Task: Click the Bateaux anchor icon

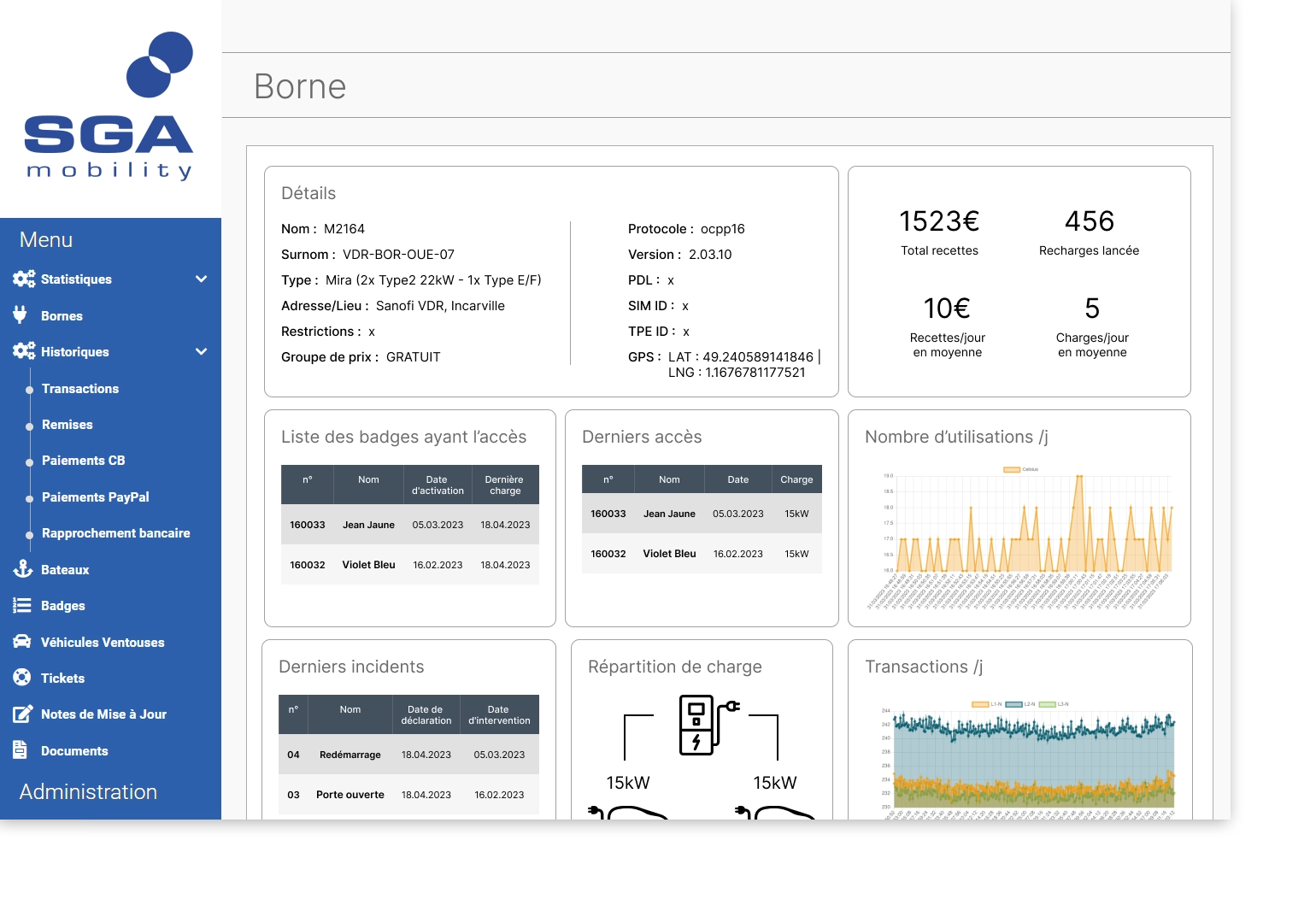Action: tap(23, 569)
